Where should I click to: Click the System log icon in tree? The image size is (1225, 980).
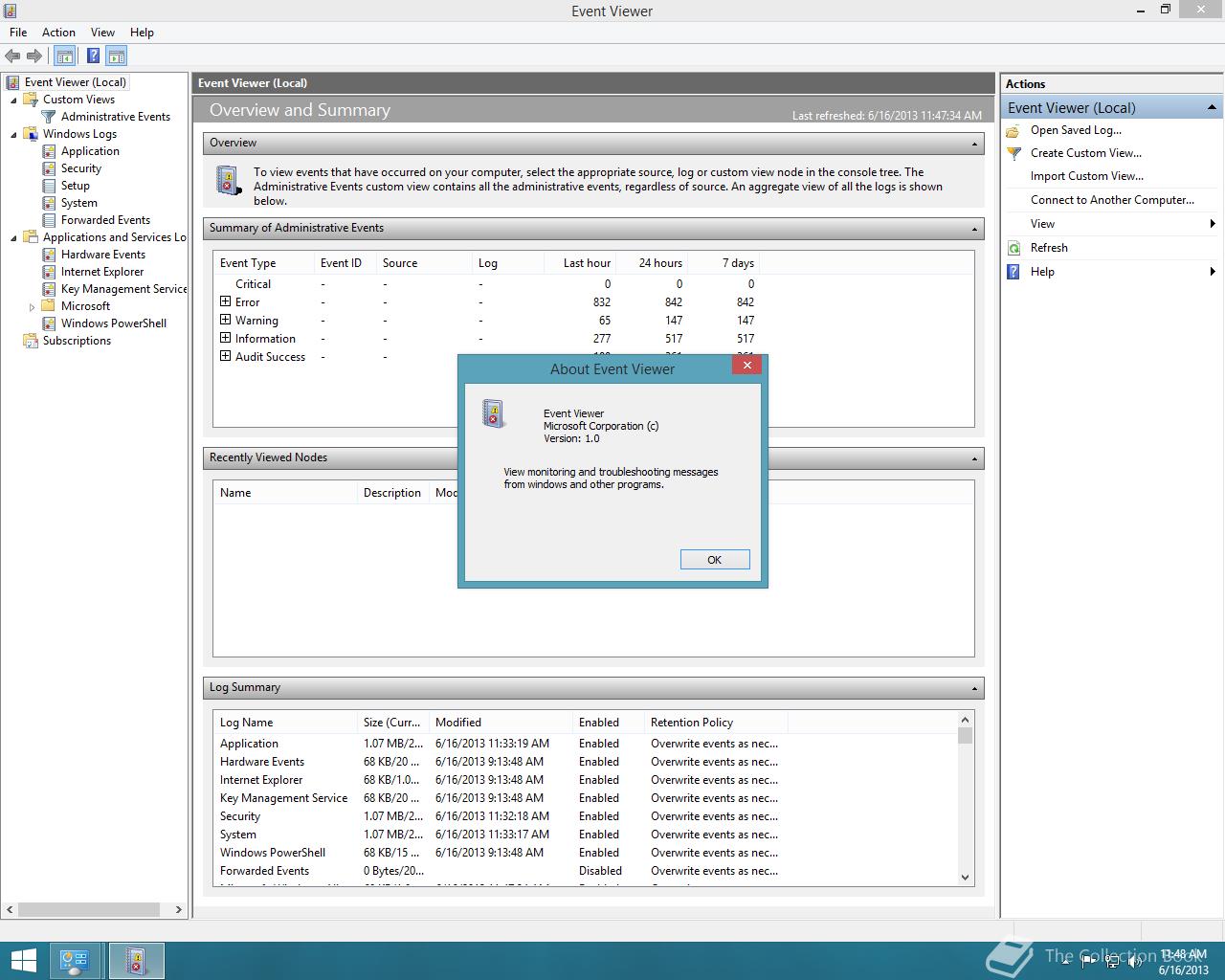[49, 203]
